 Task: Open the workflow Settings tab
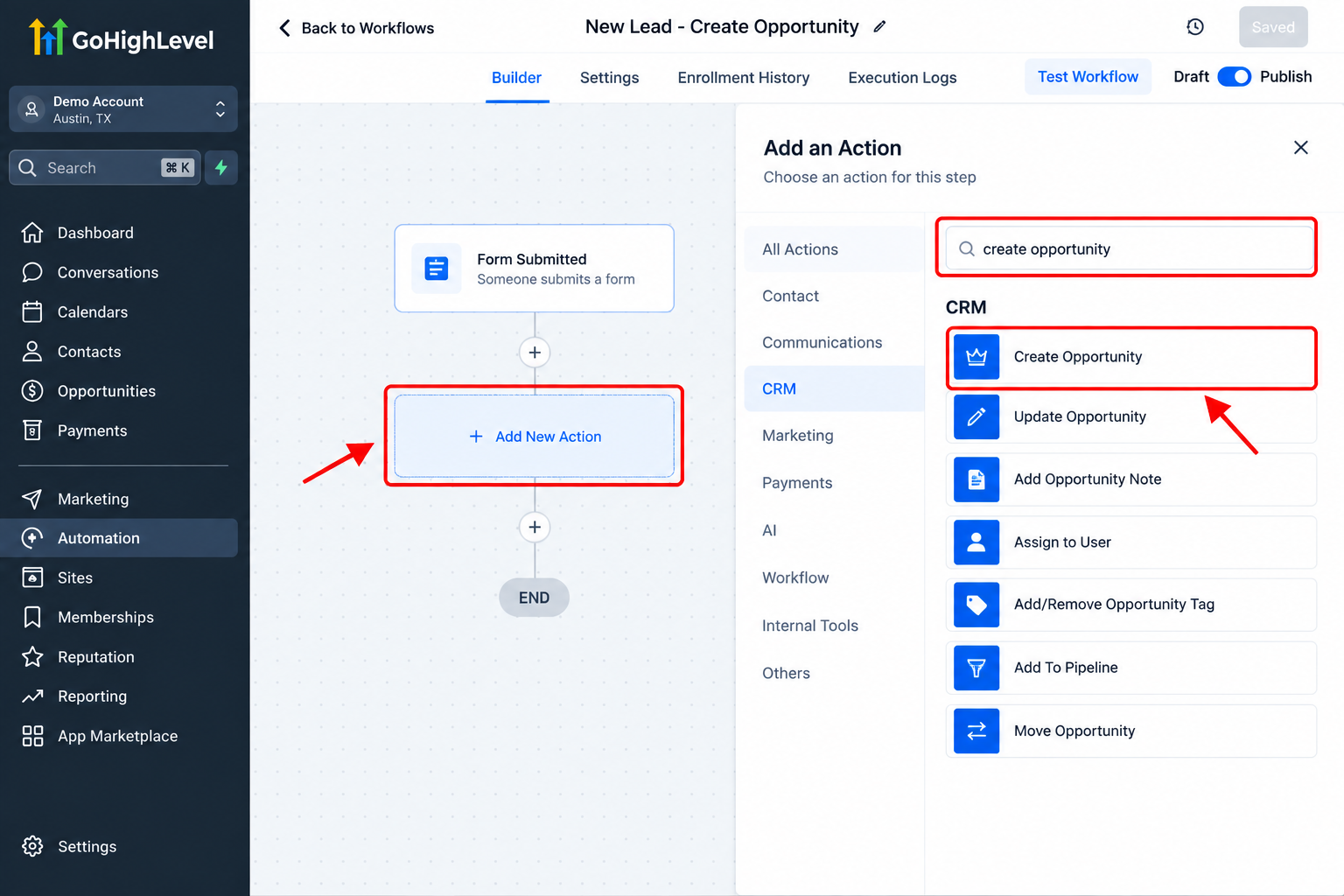[x=609, y=78]
